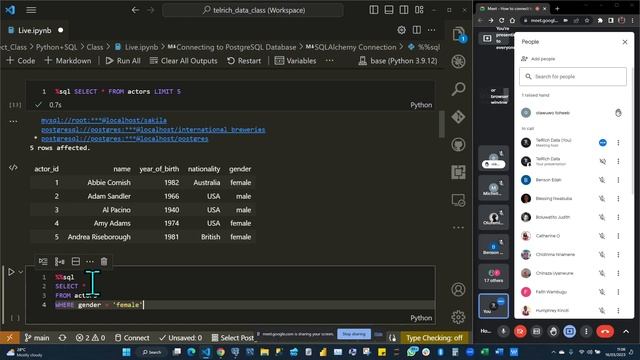Screen dimensions: 640x360
Task: Open cell output actions ellipsis
Action: (x=13, y=121)
